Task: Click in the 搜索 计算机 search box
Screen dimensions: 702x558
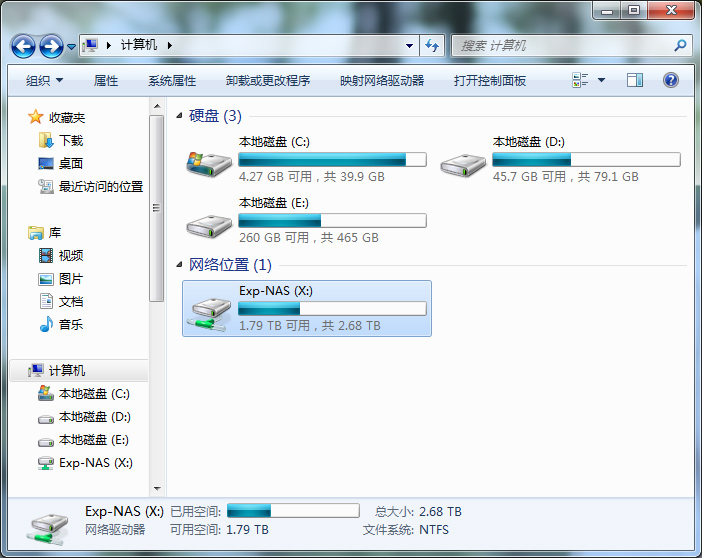Action: (565, 46)
